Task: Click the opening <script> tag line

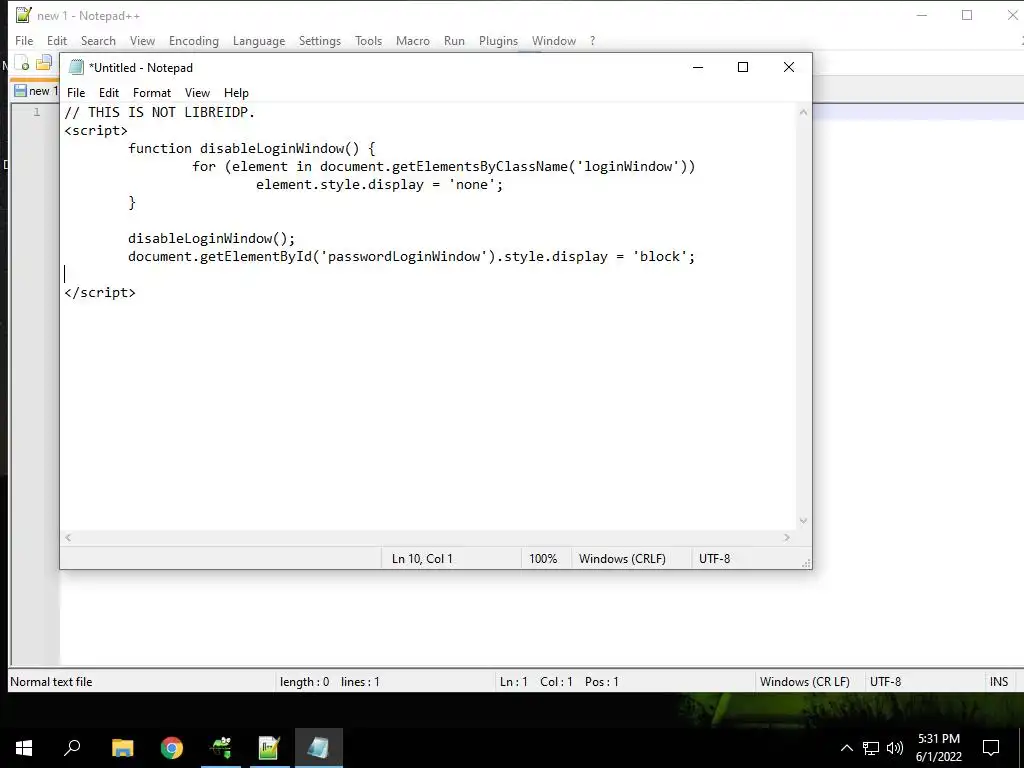Action: (96, 131)
